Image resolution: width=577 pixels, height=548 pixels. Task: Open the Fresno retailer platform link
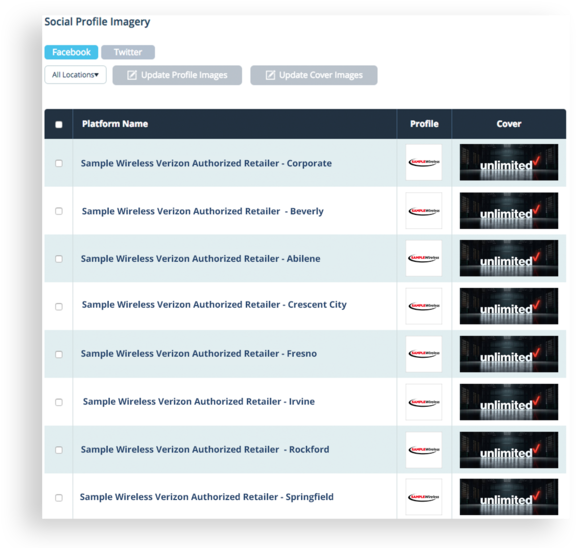(199, 354)
